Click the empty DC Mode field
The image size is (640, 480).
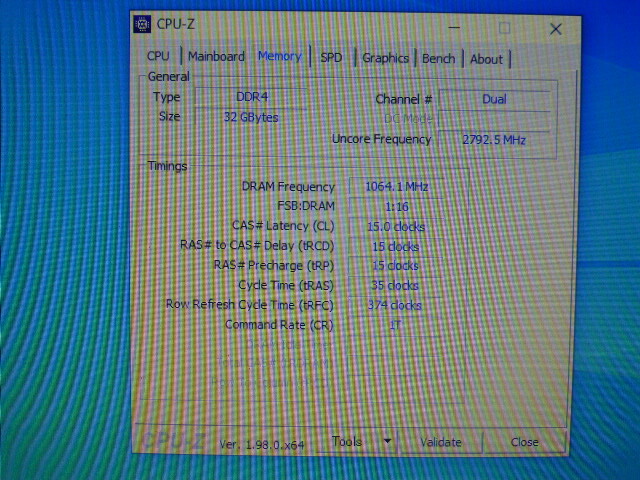(494, 120)
